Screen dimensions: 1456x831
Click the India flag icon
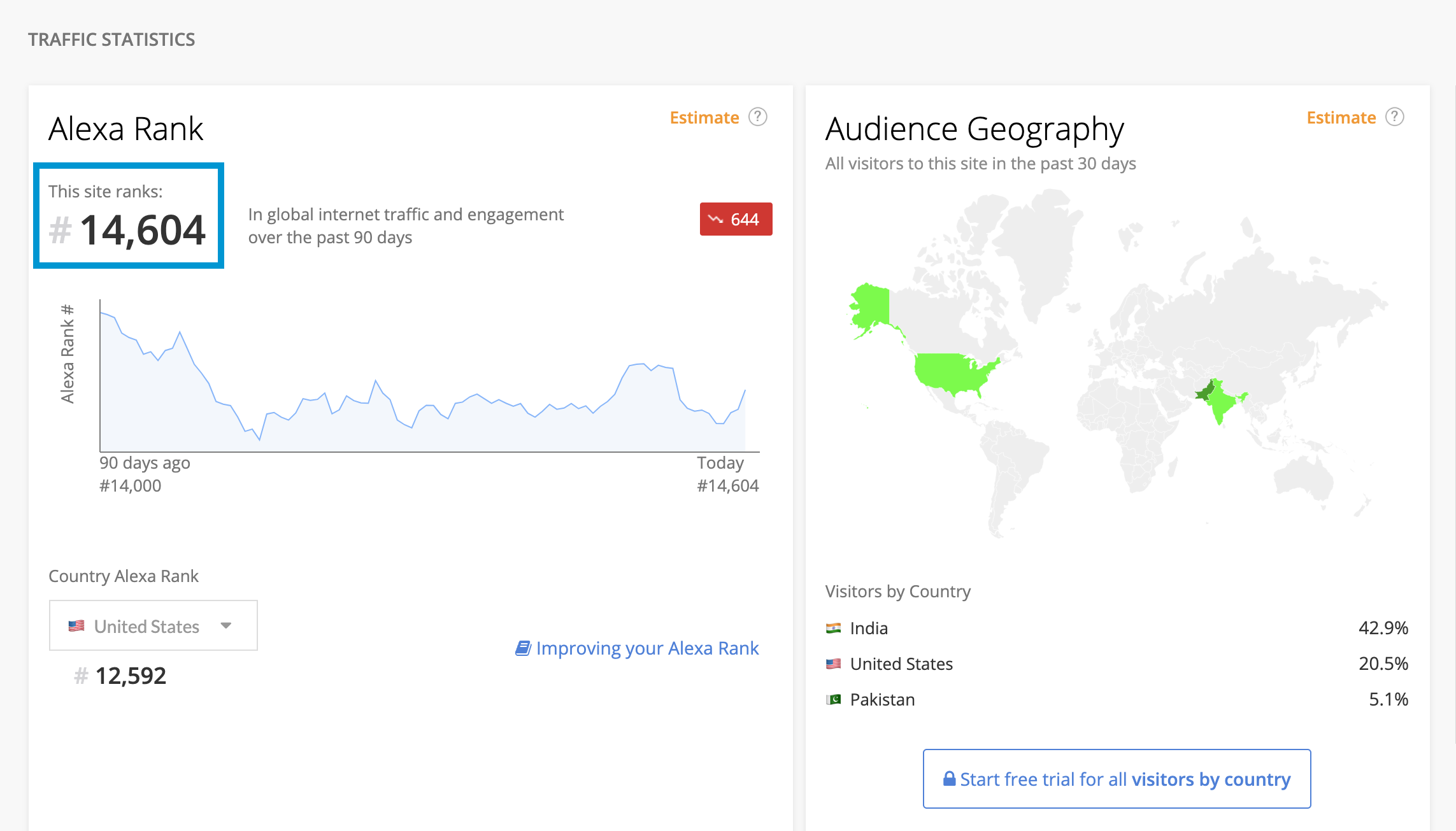click(833, 629)
